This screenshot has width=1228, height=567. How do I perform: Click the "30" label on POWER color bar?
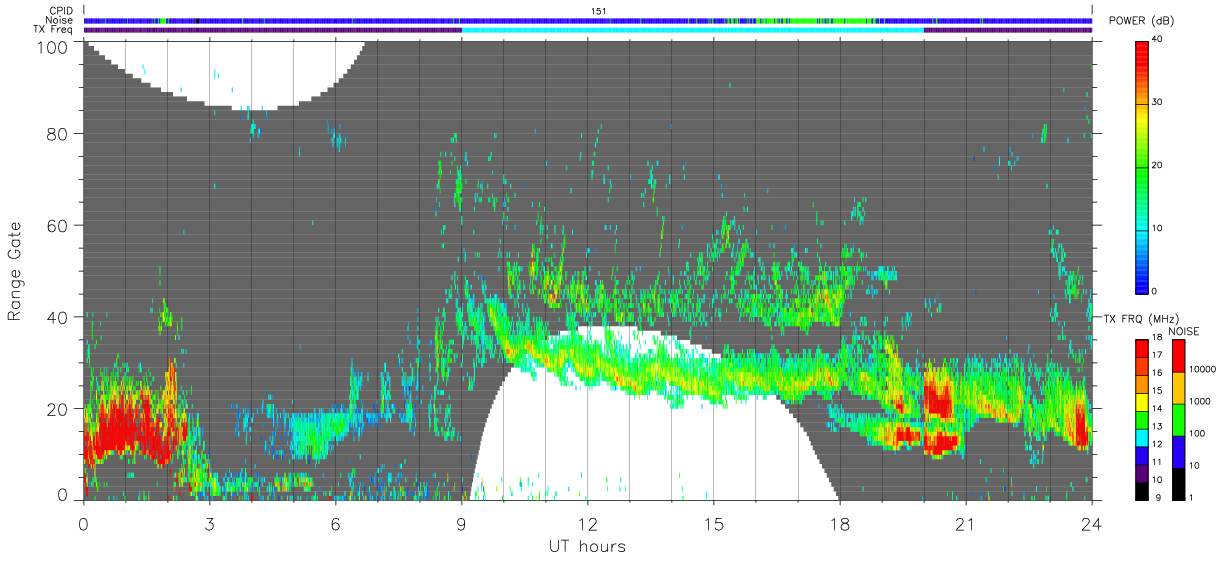tap(1158, 103)
